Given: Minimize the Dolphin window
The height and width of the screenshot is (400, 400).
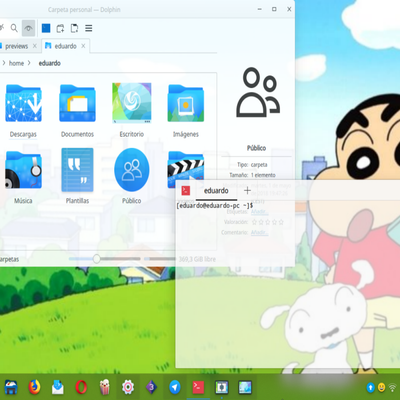Looking at the screenshot, I should (x=259, y=9).
